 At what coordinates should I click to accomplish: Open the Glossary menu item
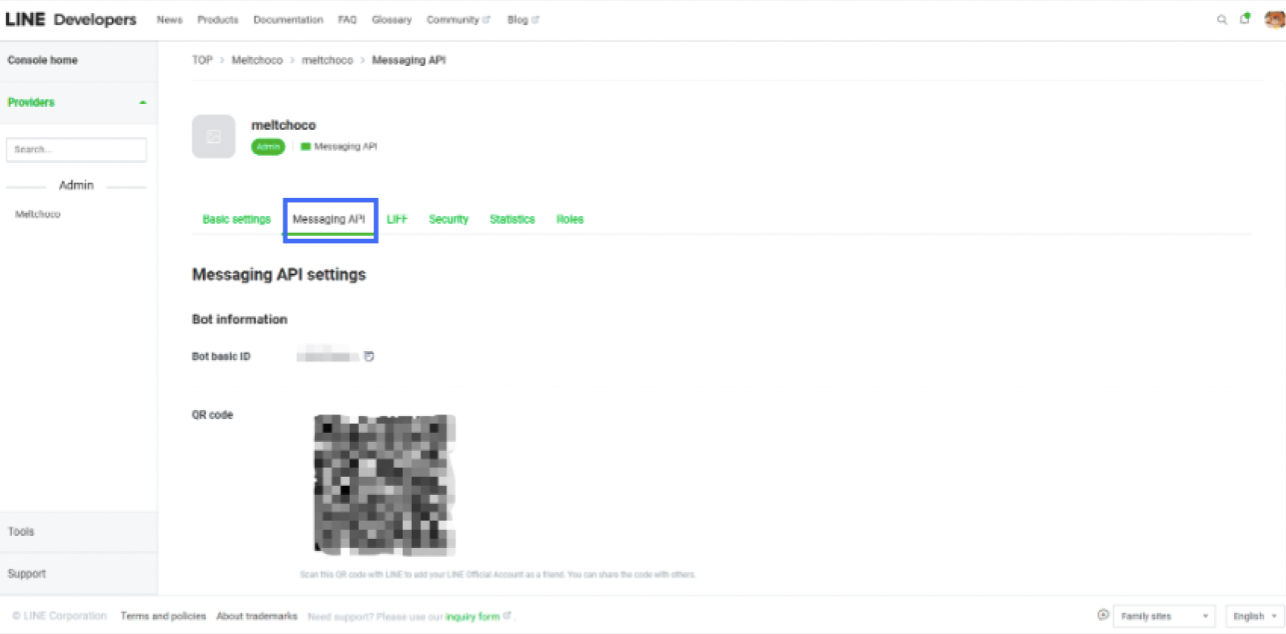391,20
